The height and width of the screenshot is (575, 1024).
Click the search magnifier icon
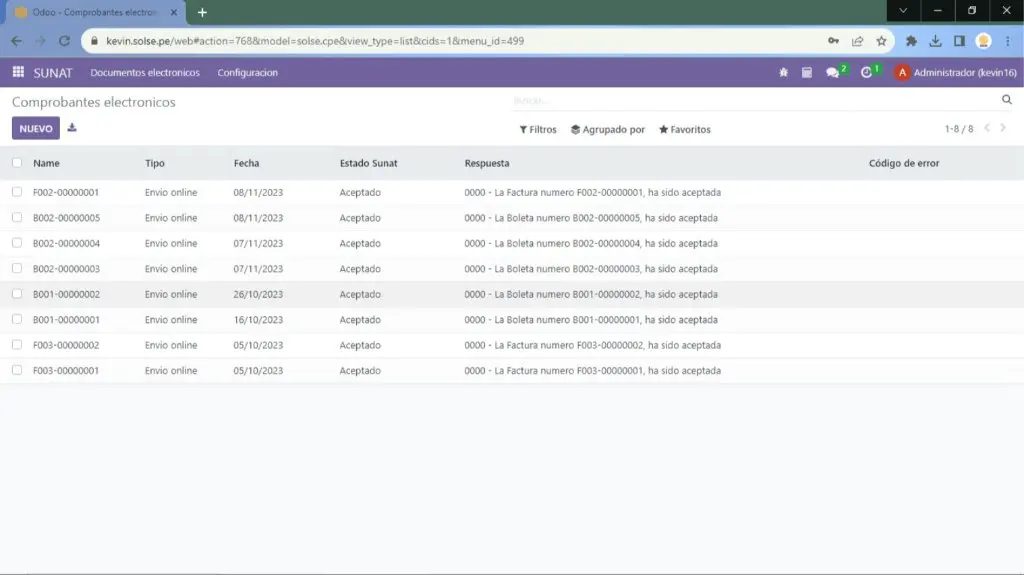pos(1007,100)
